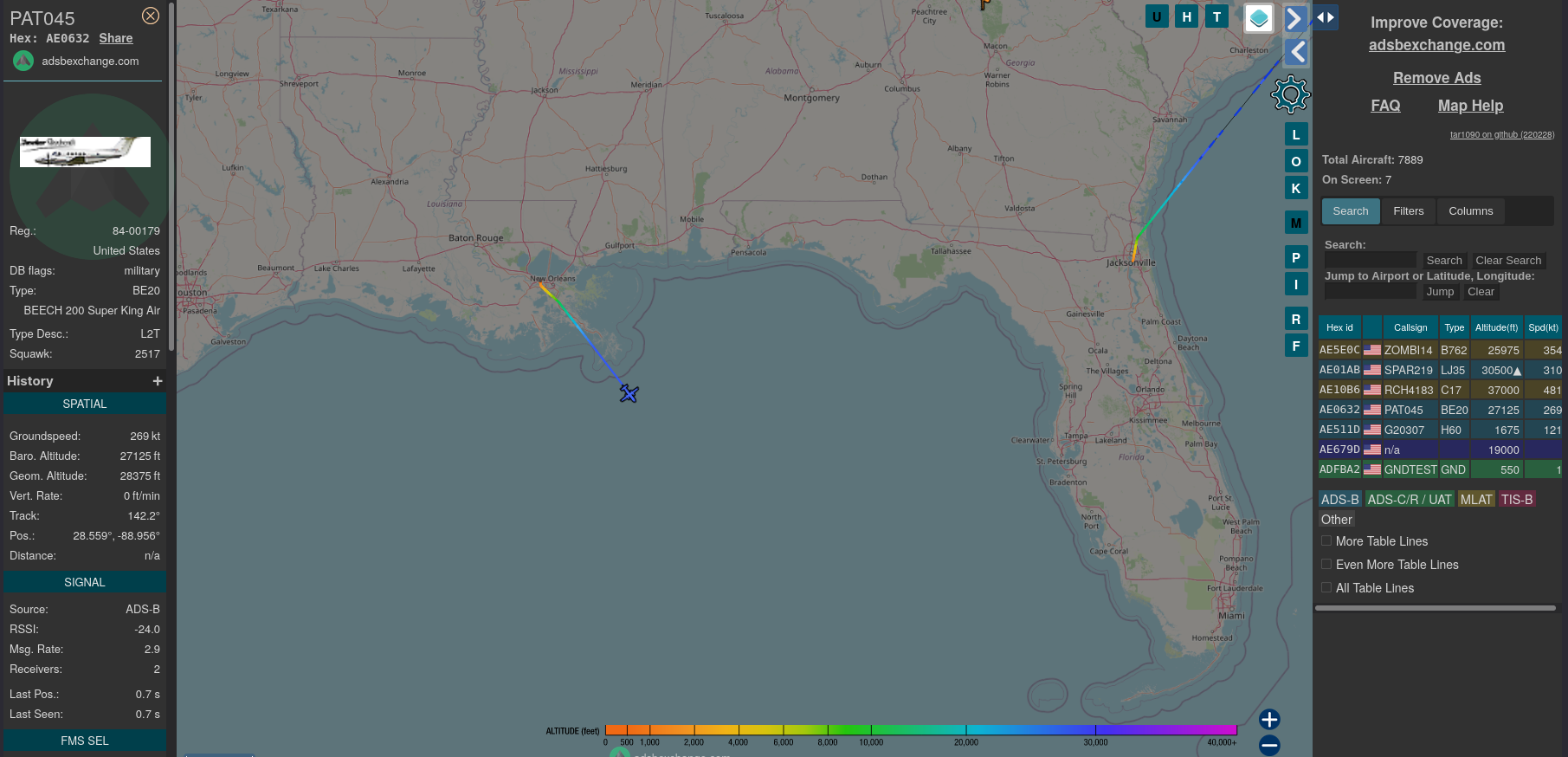
Task: Click the Remove Ads link
Action: click(x=1436, y=78)
